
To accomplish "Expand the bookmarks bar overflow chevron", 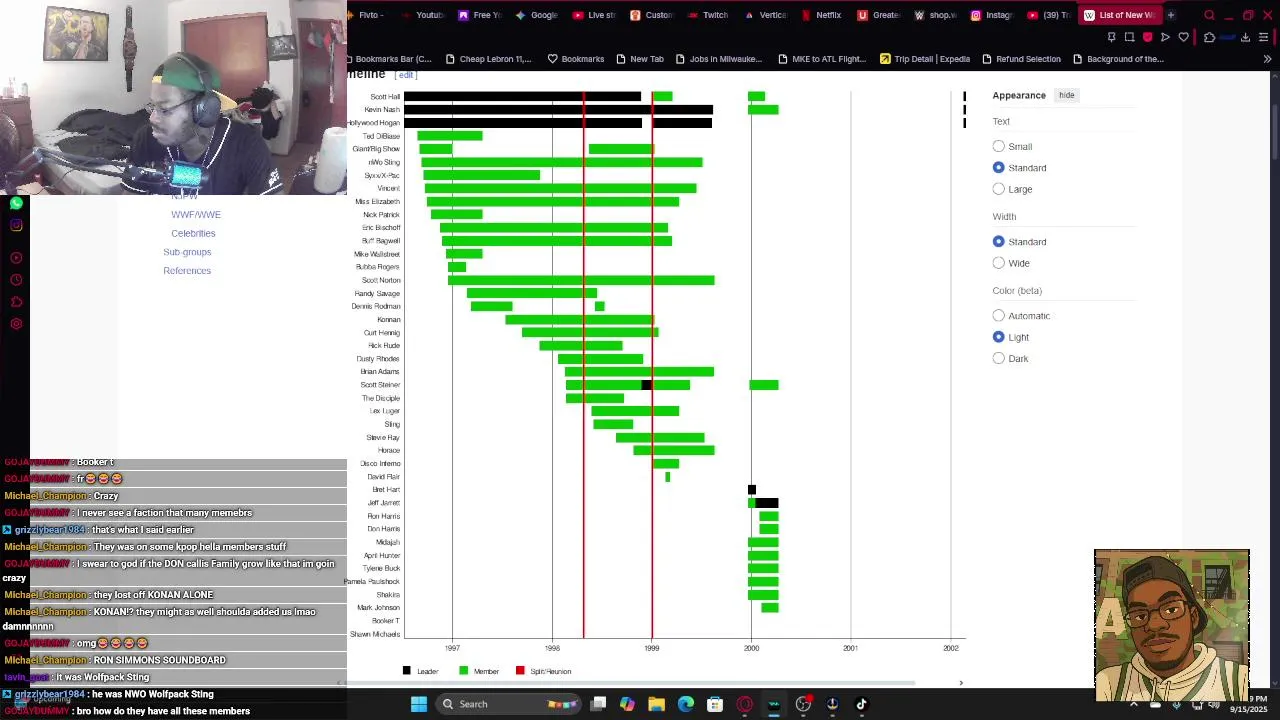I will click(x=1267, y=59).
